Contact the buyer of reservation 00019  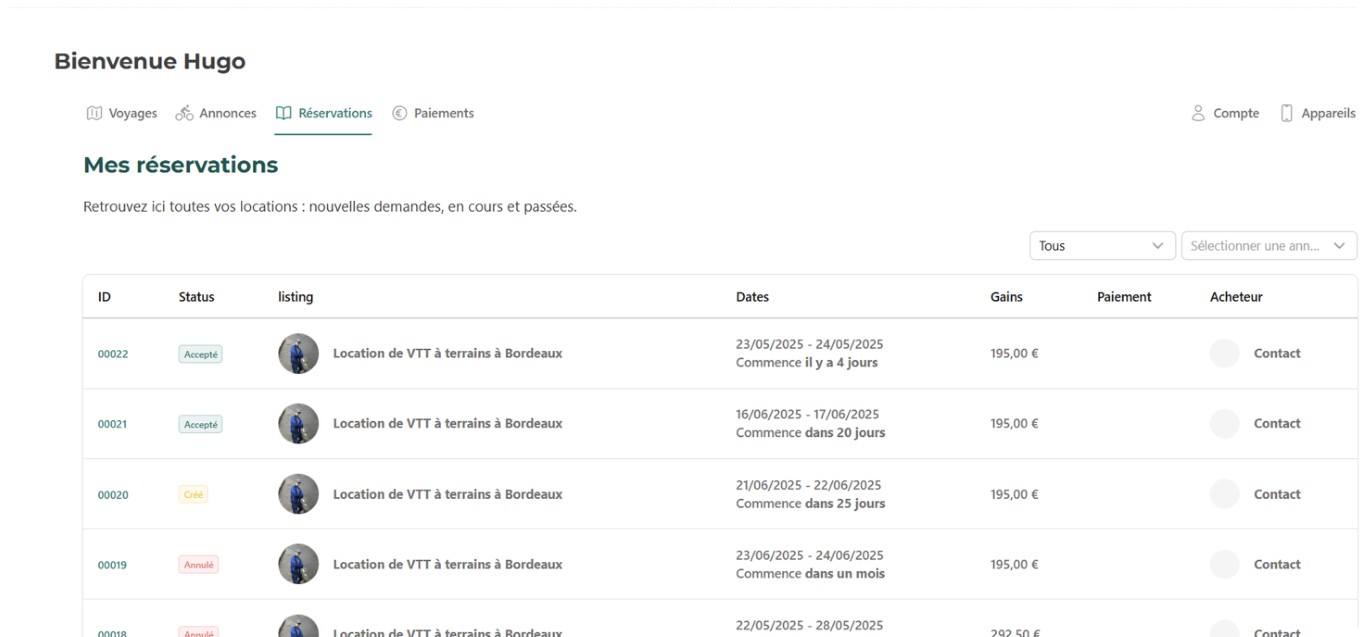[x=1276, y=565]
